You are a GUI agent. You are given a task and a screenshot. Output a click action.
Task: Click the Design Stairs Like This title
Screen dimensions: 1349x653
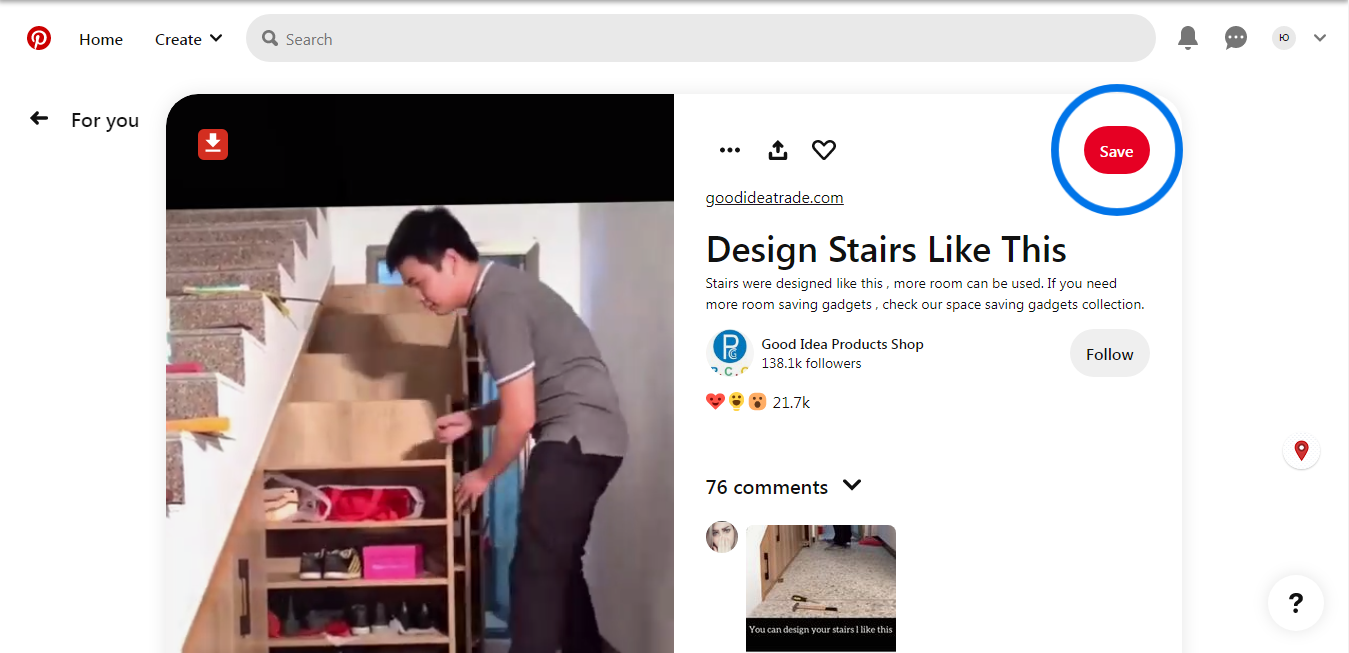886,249
